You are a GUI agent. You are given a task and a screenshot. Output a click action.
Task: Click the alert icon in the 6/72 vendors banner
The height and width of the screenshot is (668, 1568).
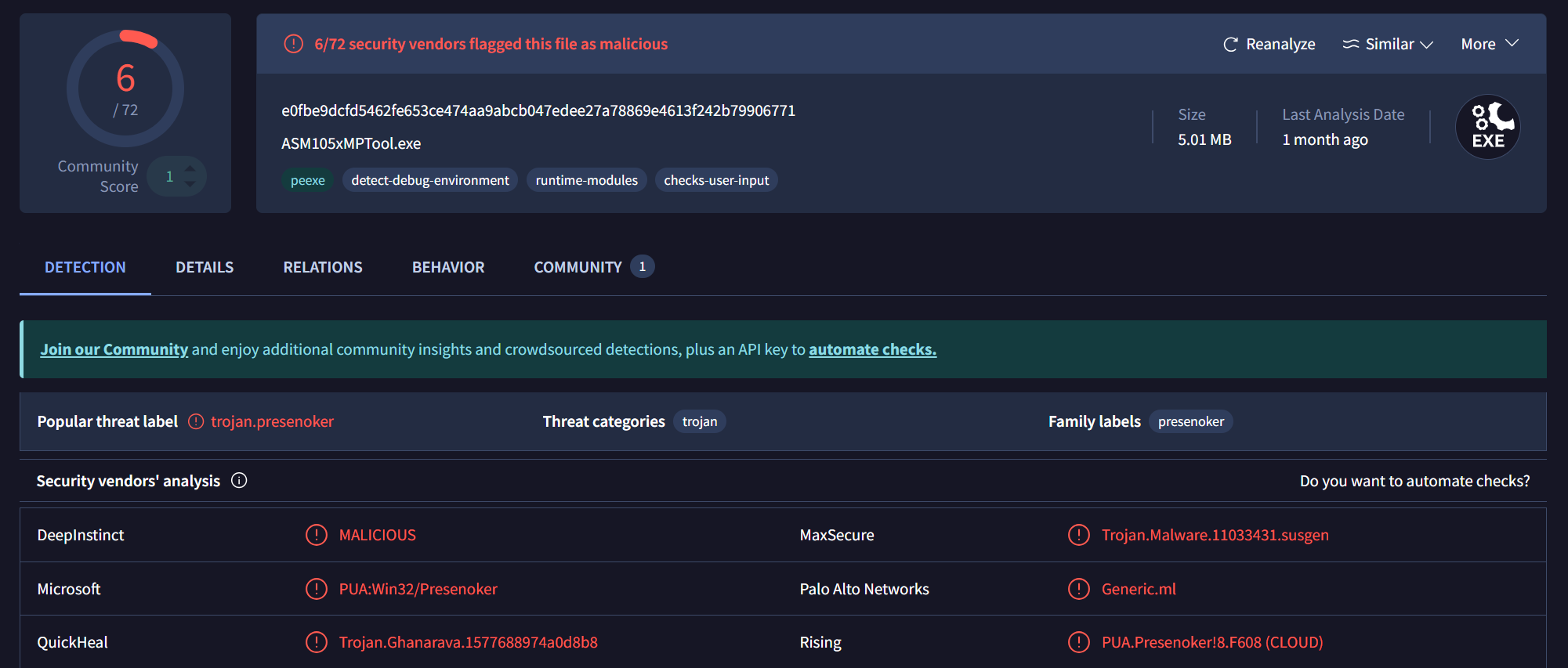[293, 44]
